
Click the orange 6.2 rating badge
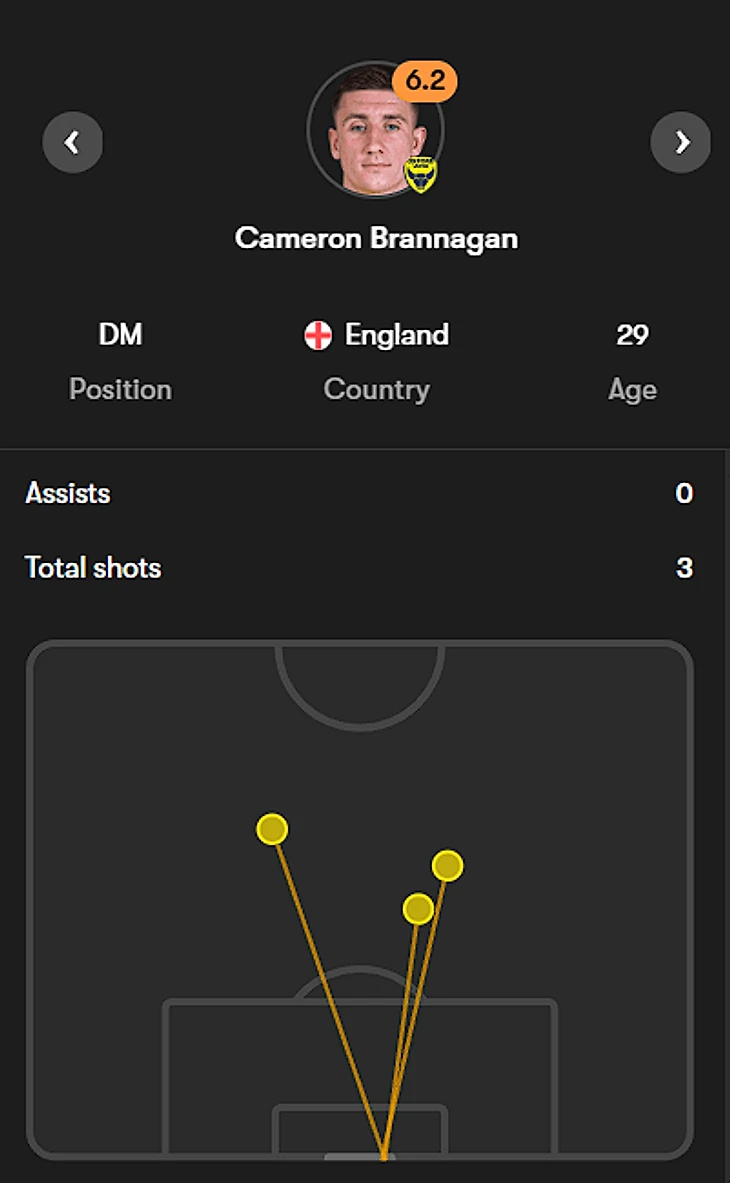(x=425, y=82)
